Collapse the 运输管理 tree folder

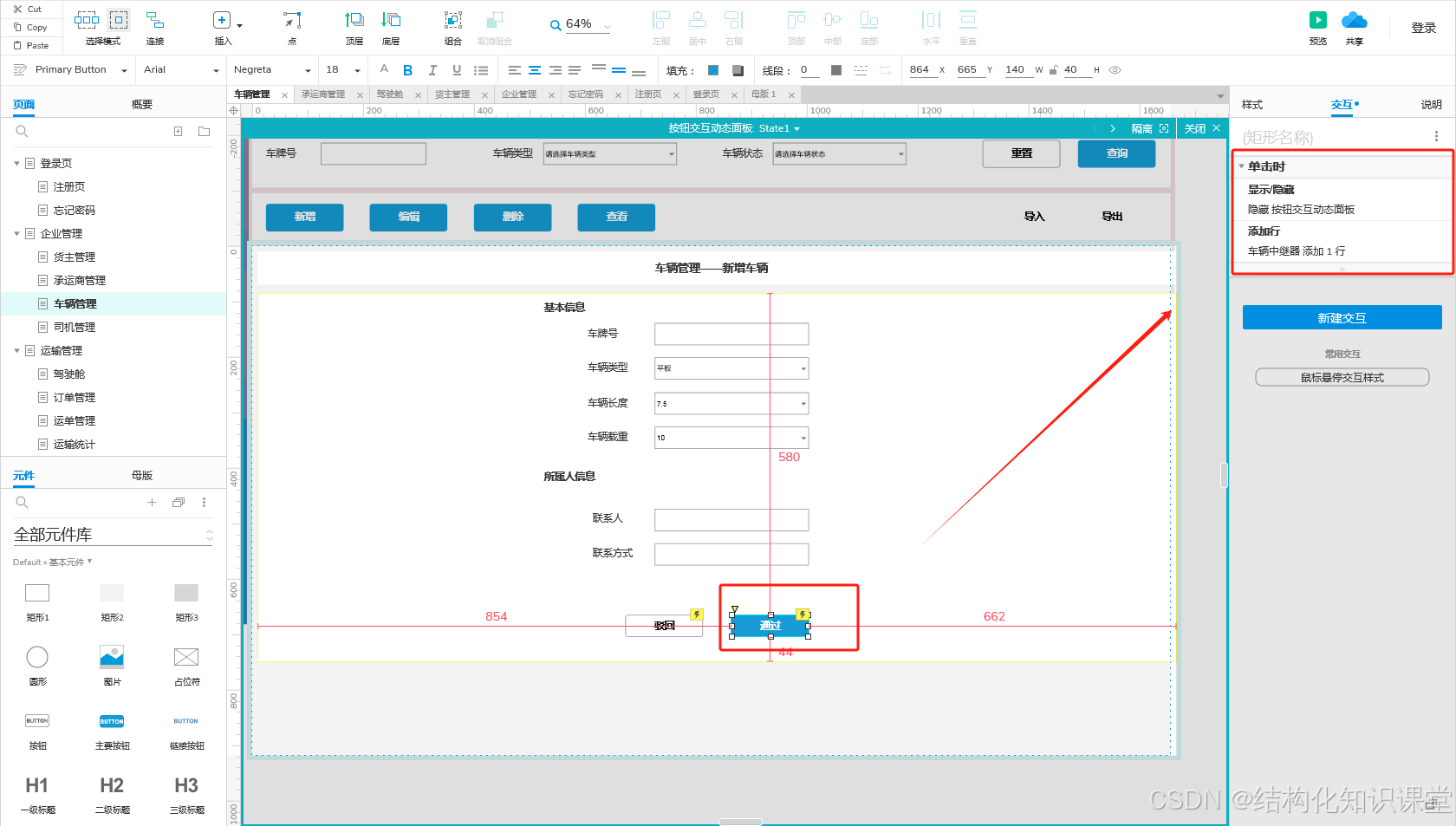point(16,351)
